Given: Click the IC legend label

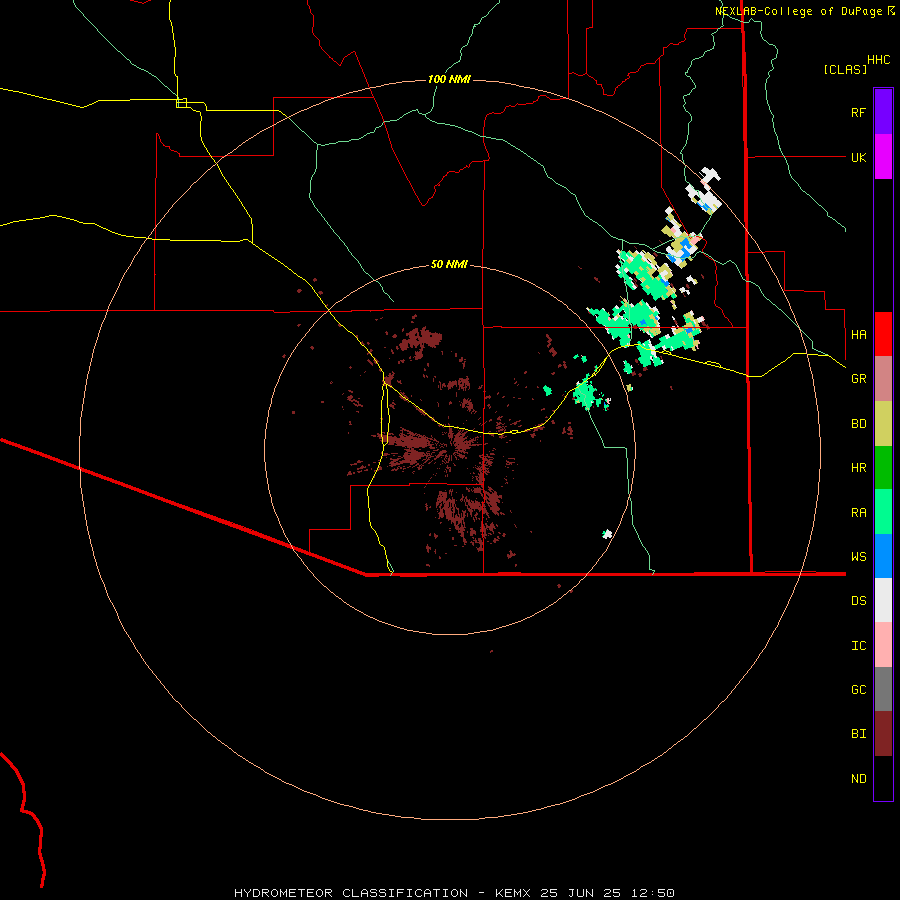Looking at the screenshot, I should pyautogui.click(x=858, y=646).
